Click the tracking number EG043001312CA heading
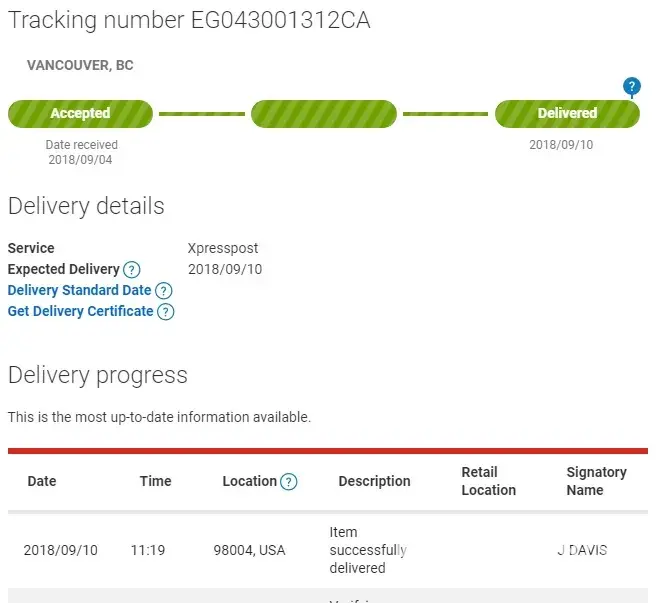659x603 pixels. pos(189,20)
